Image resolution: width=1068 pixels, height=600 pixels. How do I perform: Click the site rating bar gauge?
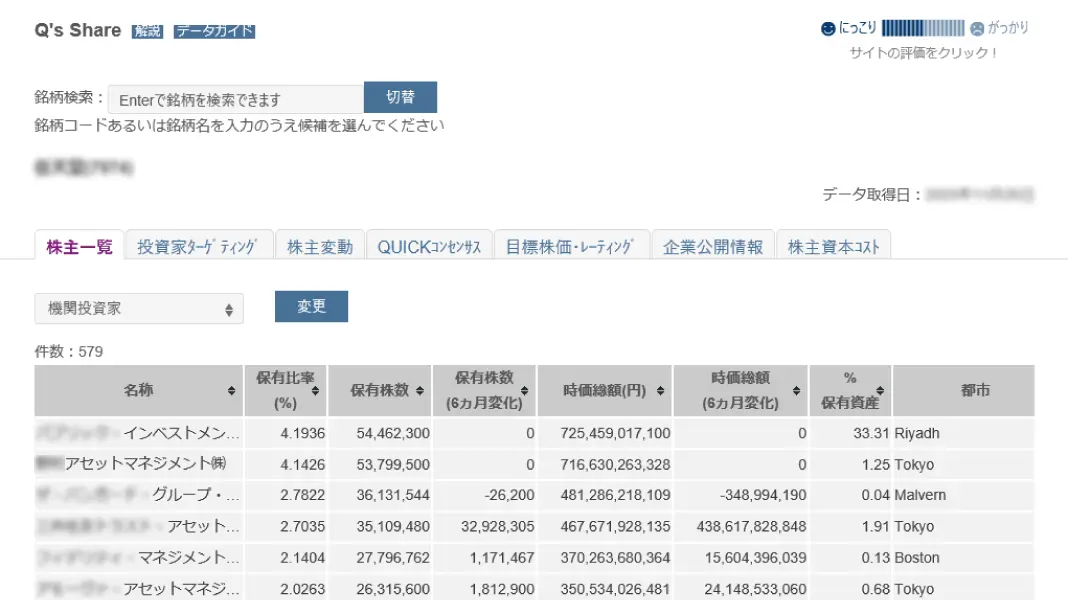tap(923, 28)
